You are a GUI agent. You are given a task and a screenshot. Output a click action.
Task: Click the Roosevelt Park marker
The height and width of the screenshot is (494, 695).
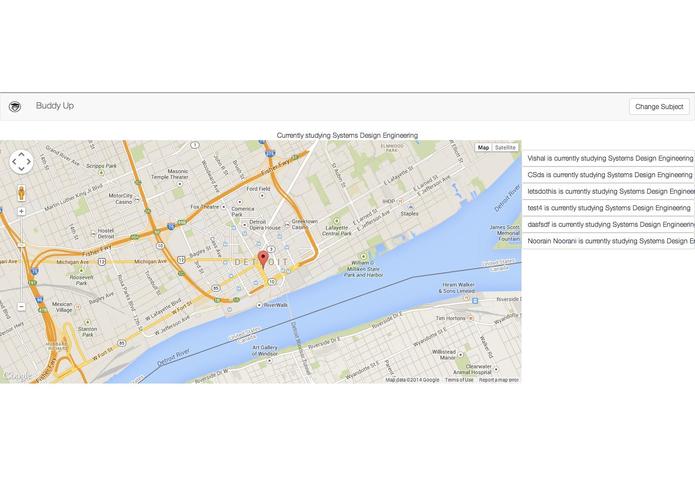[x=81, y=270]
